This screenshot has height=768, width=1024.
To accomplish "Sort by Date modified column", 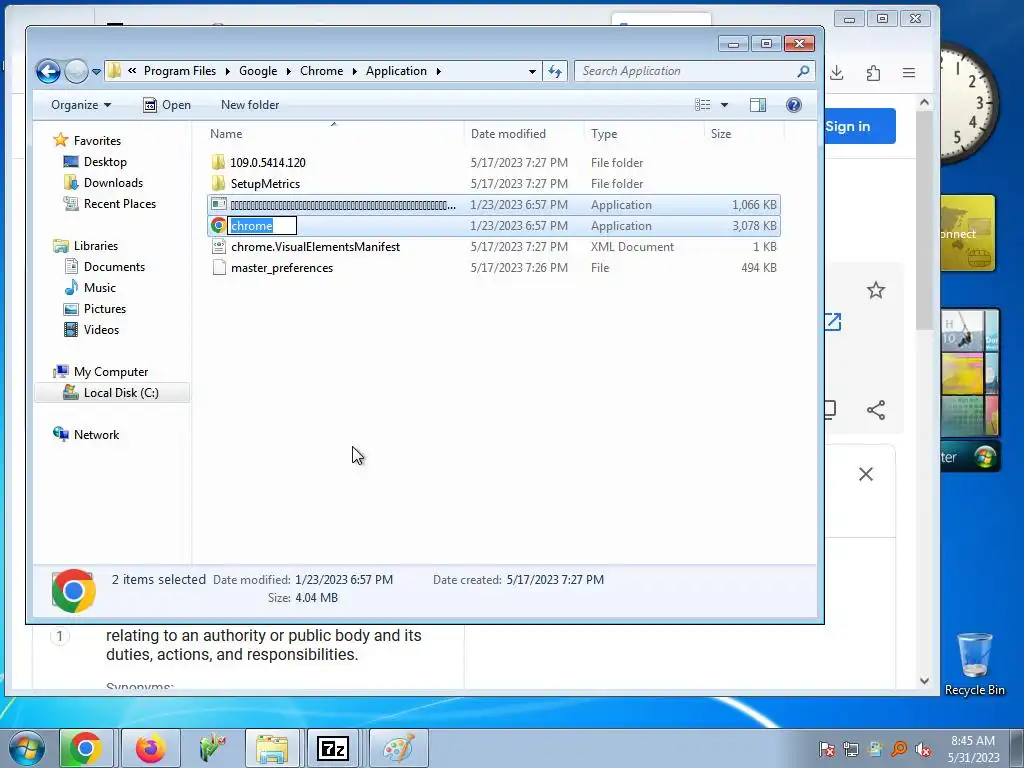I will pos(508,134).
